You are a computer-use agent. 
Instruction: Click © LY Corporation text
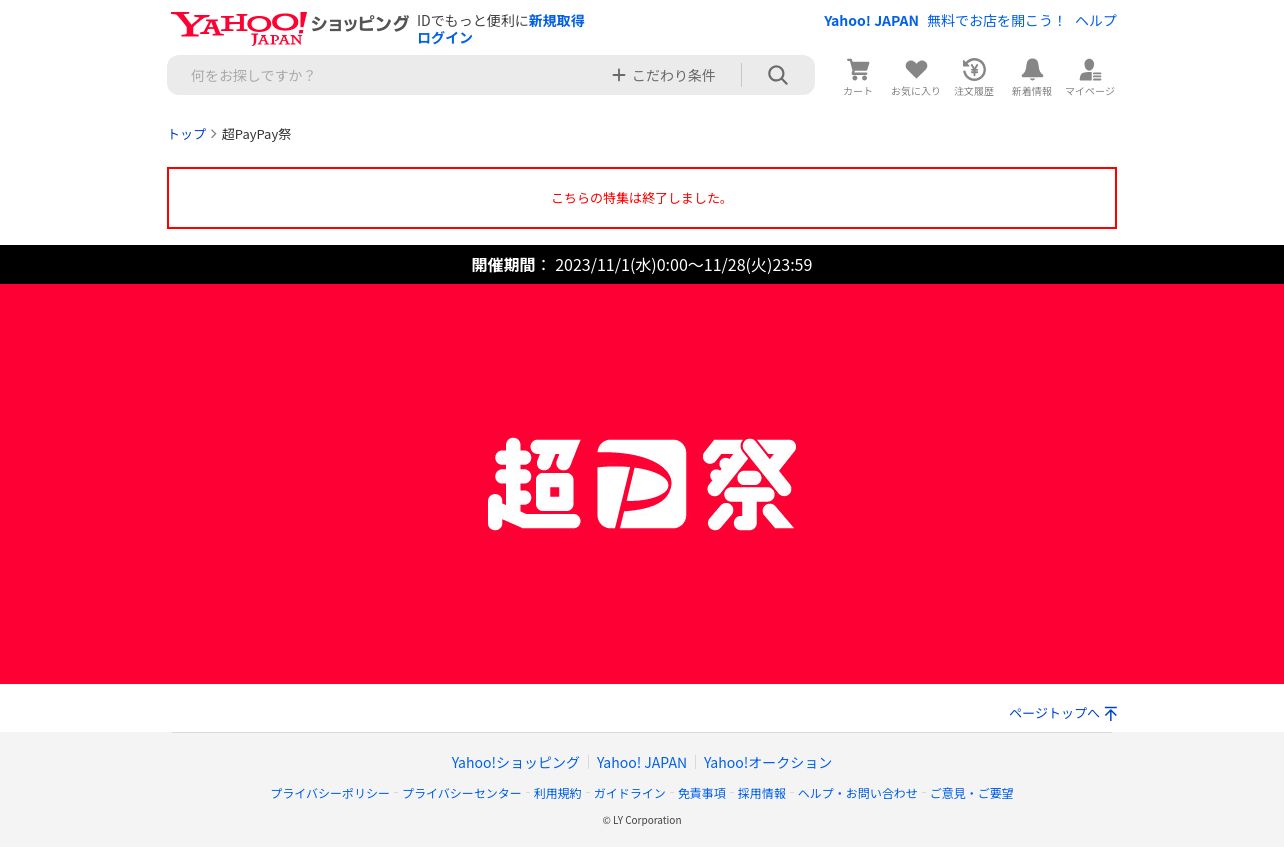click(x=642, y=820)
